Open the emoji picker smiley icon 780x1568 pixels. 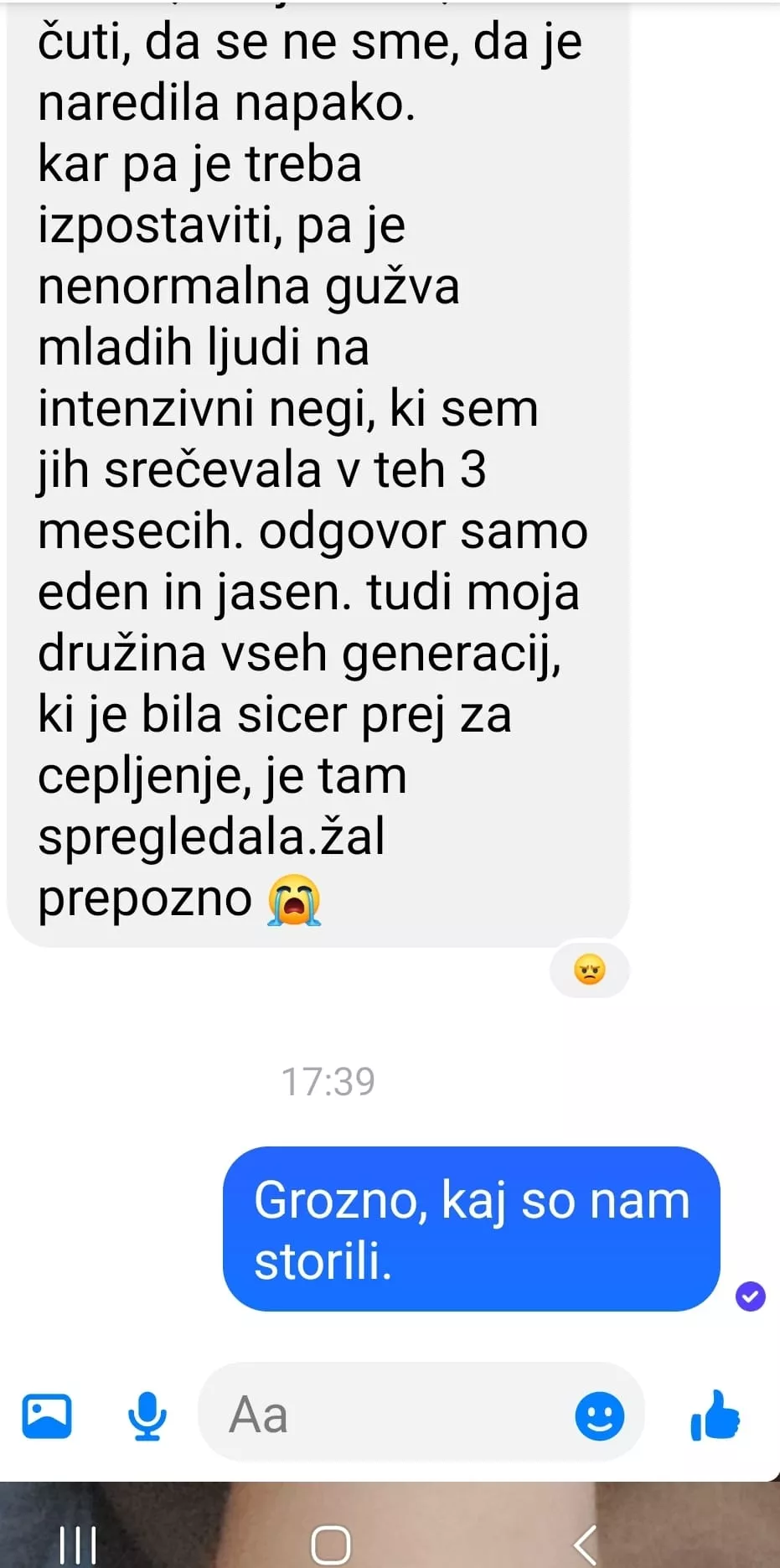pyautogui.click(x=600, y=1416)
